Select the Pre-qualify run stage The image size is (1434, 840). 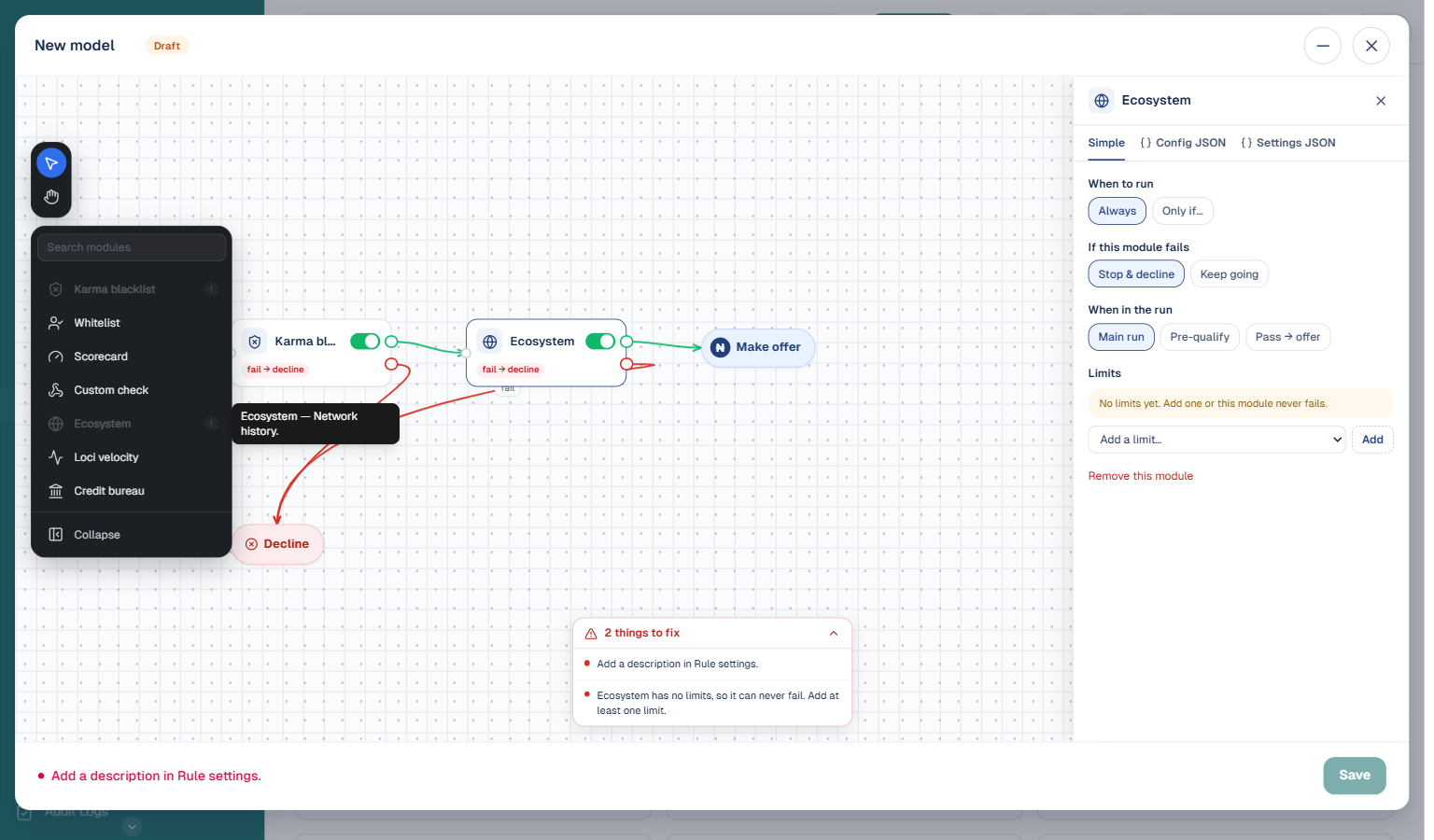pyautogui.click(x=1200, y=337)
